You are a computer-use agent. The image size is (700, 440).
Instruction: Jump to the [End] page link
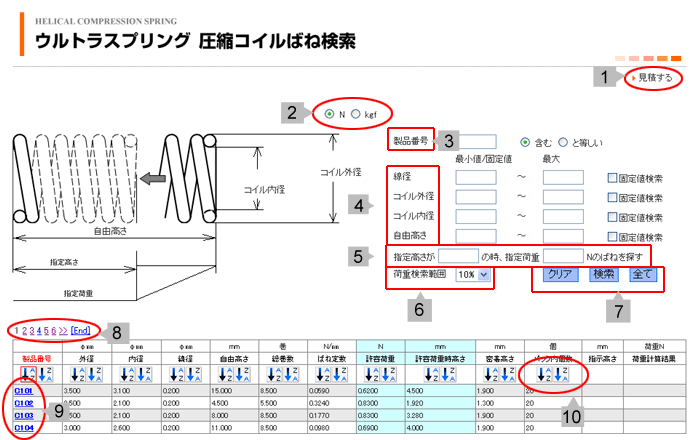(x=80, y=331)
